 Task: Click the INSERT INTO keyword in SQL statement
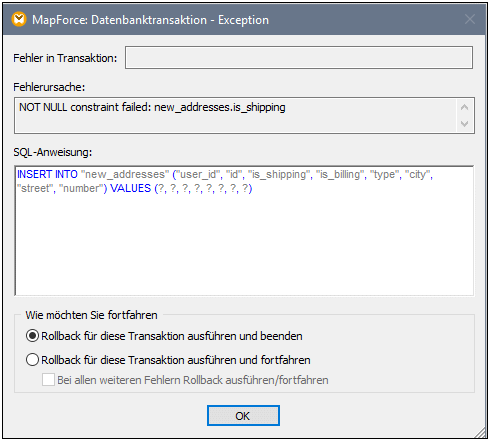pos(47,174)
